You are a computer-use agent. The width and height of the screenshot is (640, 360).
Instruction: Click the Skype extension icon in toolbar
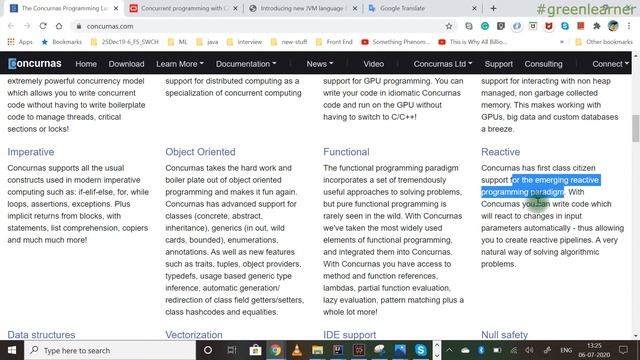[565, 26]
